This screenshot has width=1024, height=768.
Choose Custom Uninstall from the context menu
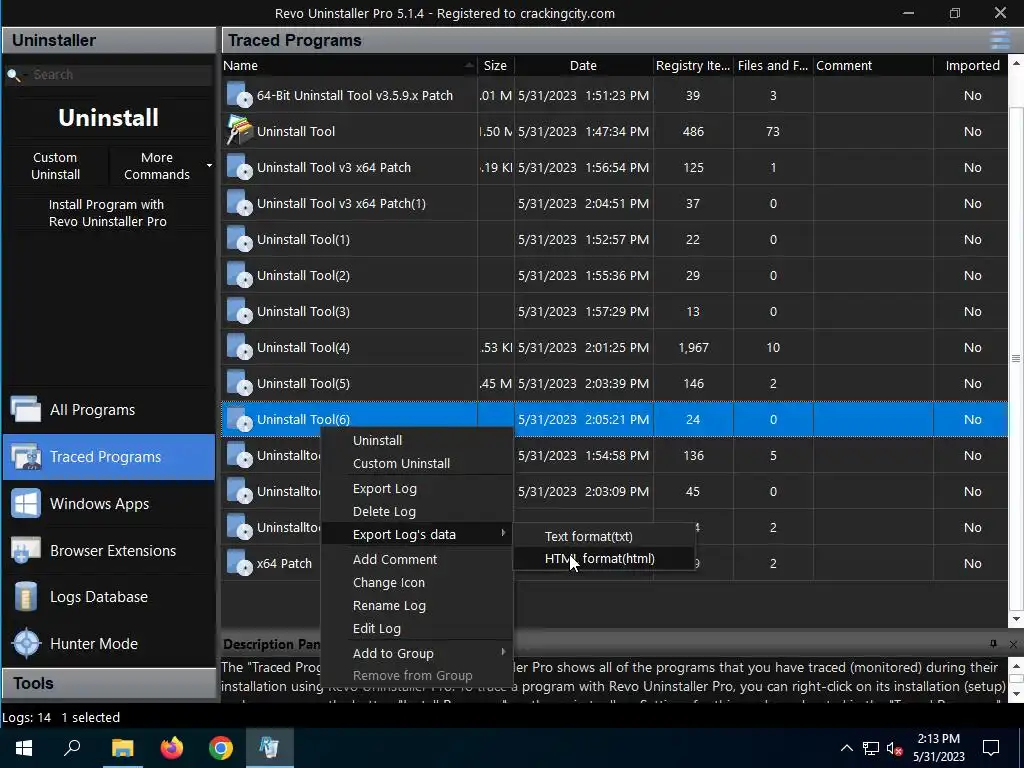[417, 463]
